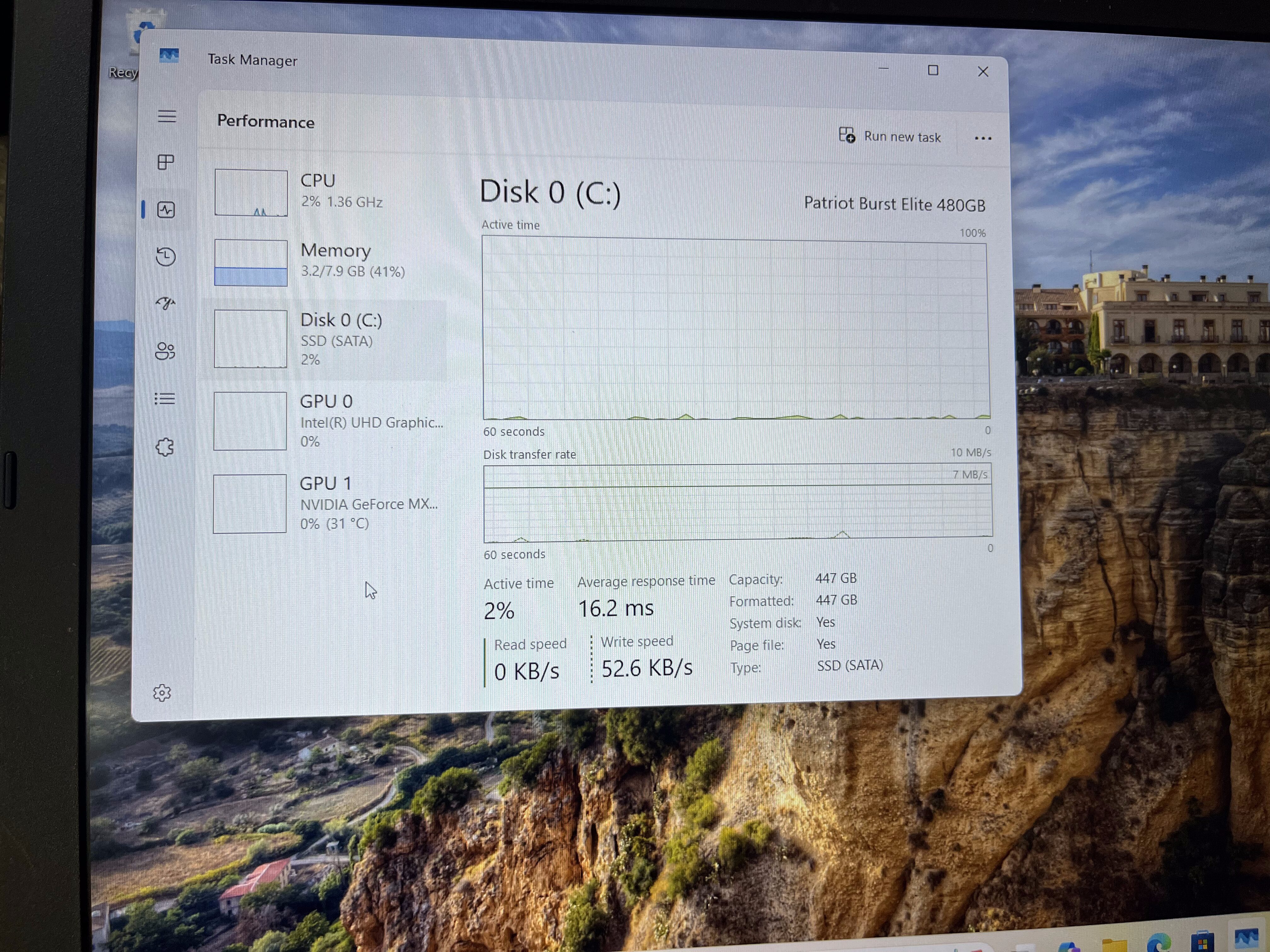Click the Type SSD (SATA) value
The image size is (1270, 952).
pos(850,666)
